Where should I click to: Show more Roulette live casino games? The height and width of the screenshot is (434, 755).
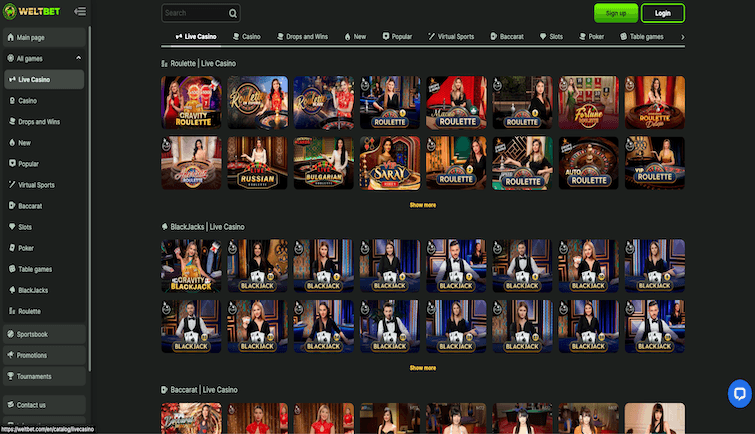click(x=423, y=205)
